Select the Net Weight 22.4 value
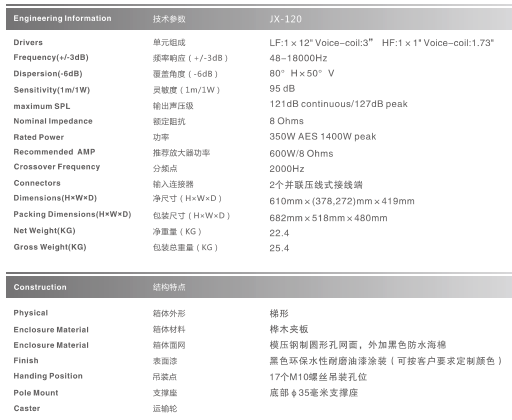Screen dimensions: 512x420 pyautogui.click(x=279, y=233)
